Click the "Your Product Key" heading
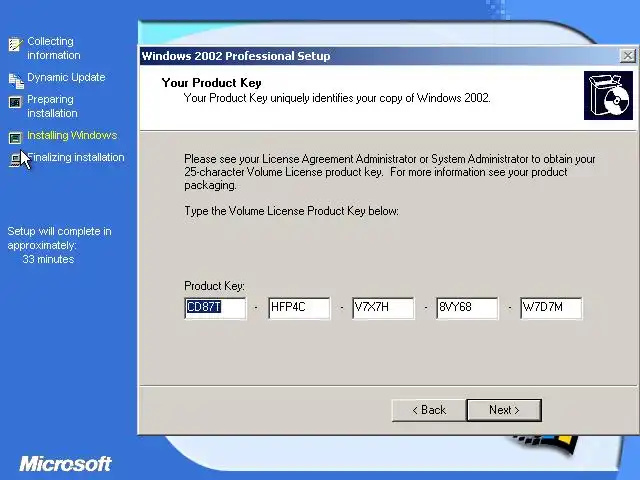 [211, 83]
